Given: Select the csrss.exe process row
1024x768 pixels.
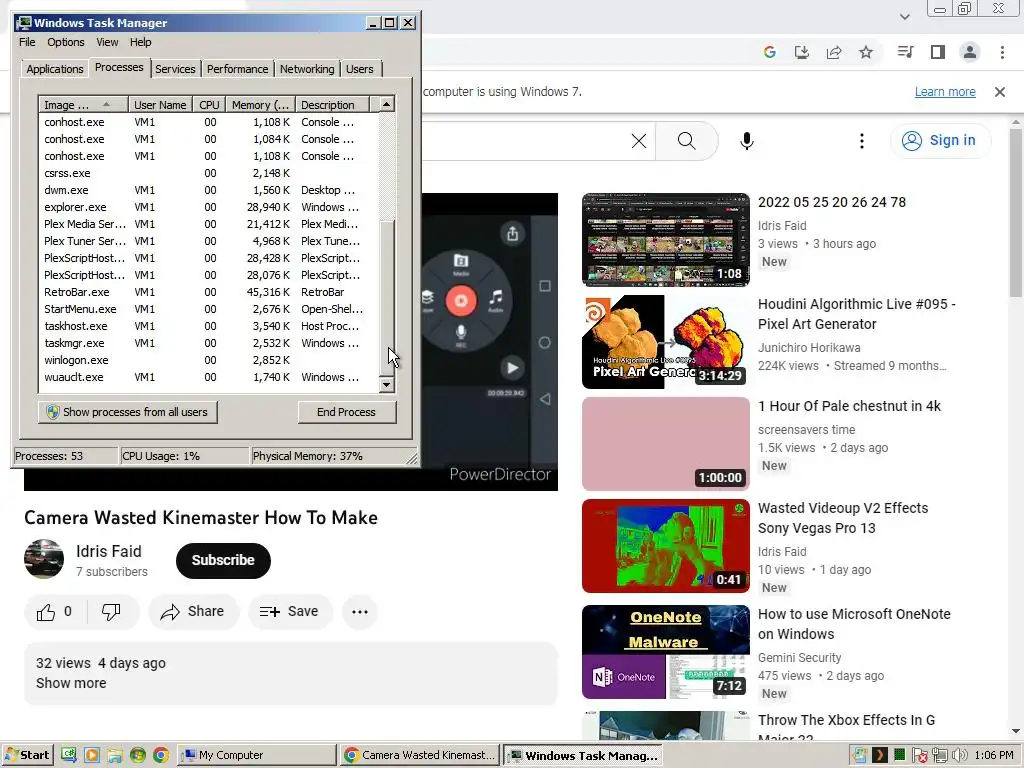Looking at the screenshot, I should pos(208,173).
